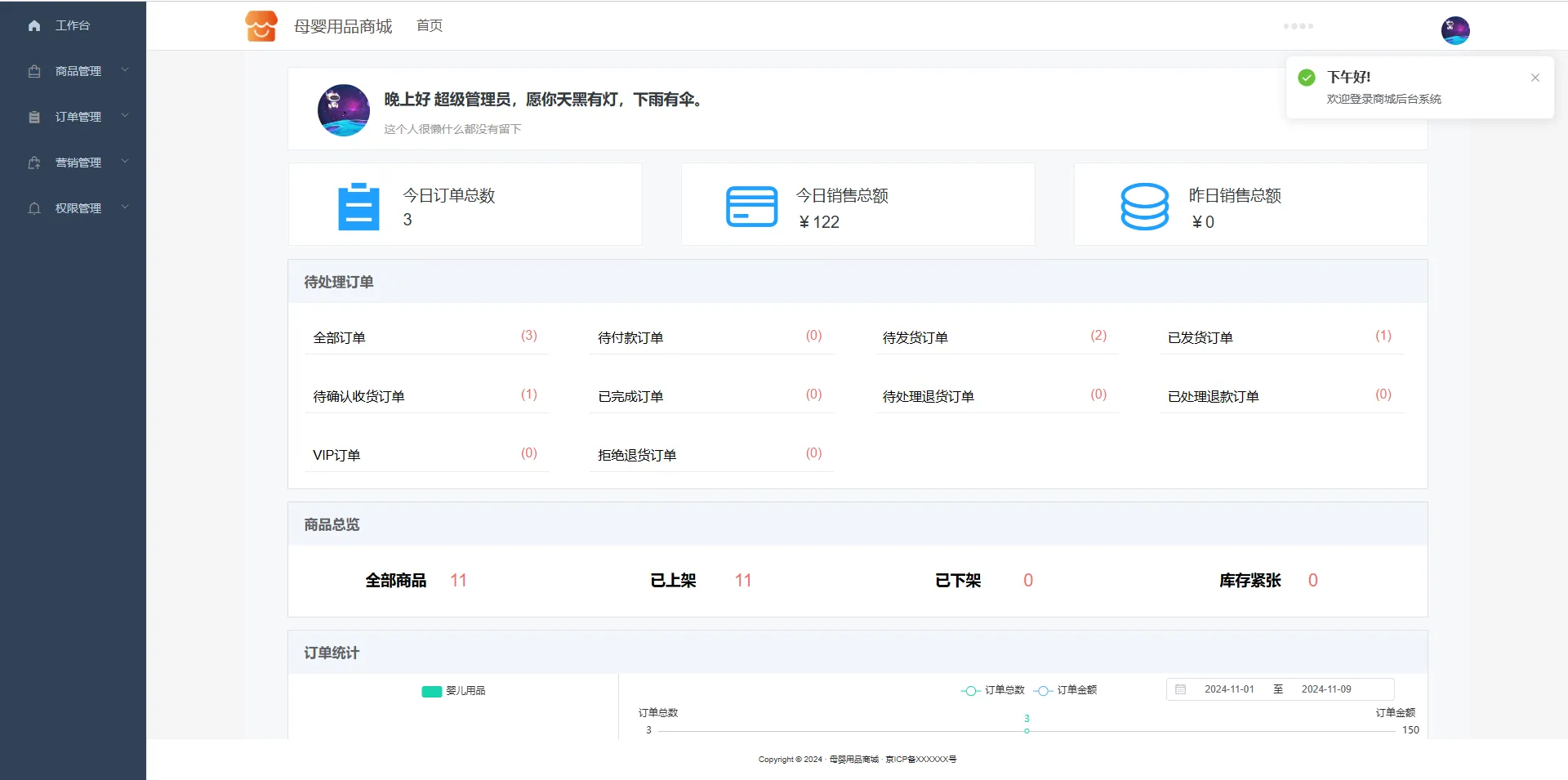Click the 商品管理 shopping bag icon
Image resolution: width=1568 pixels, height=780 pixels.
[x=34, y=71]
